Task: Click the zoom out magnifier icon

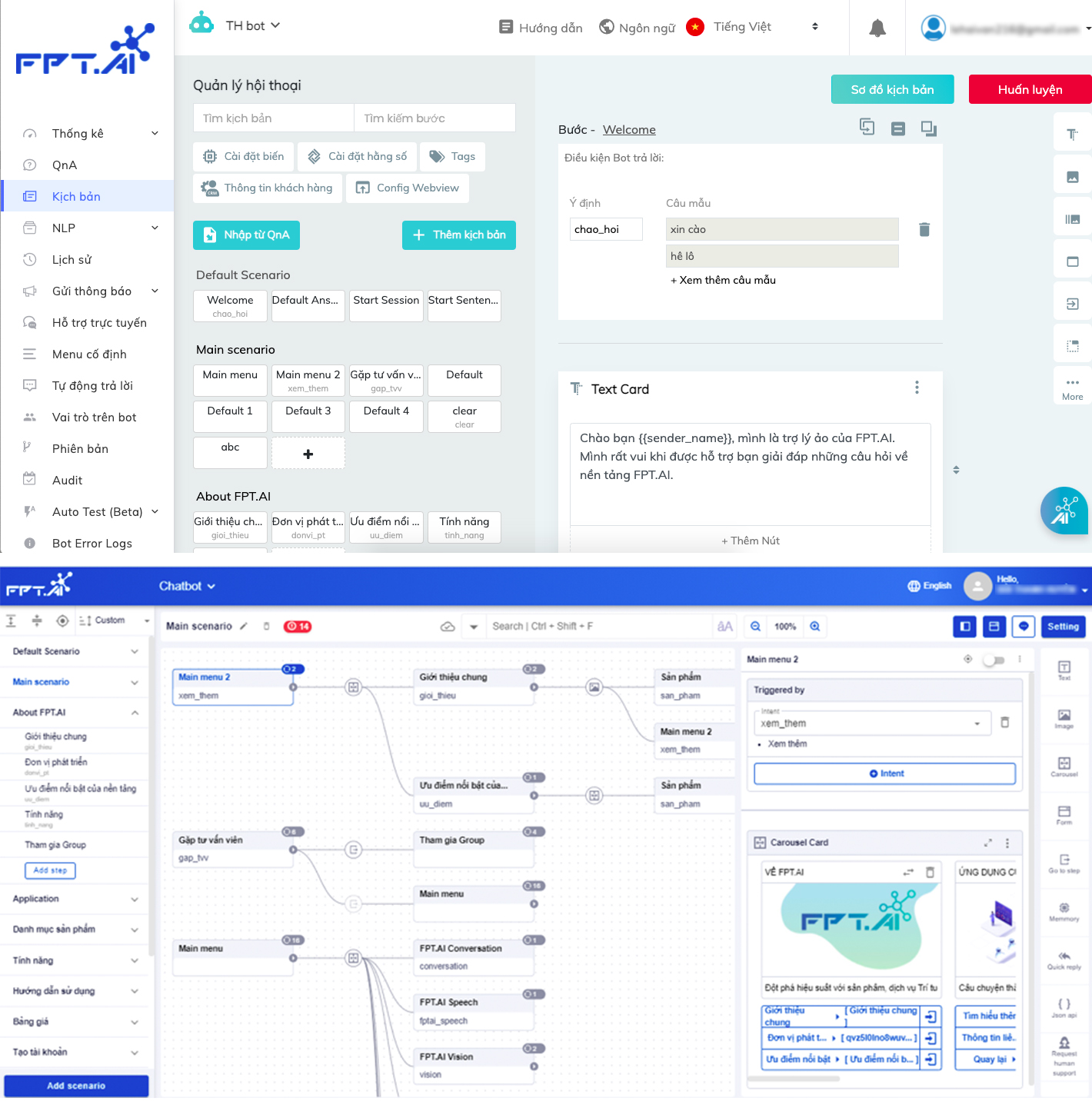Action: (756, 627)
